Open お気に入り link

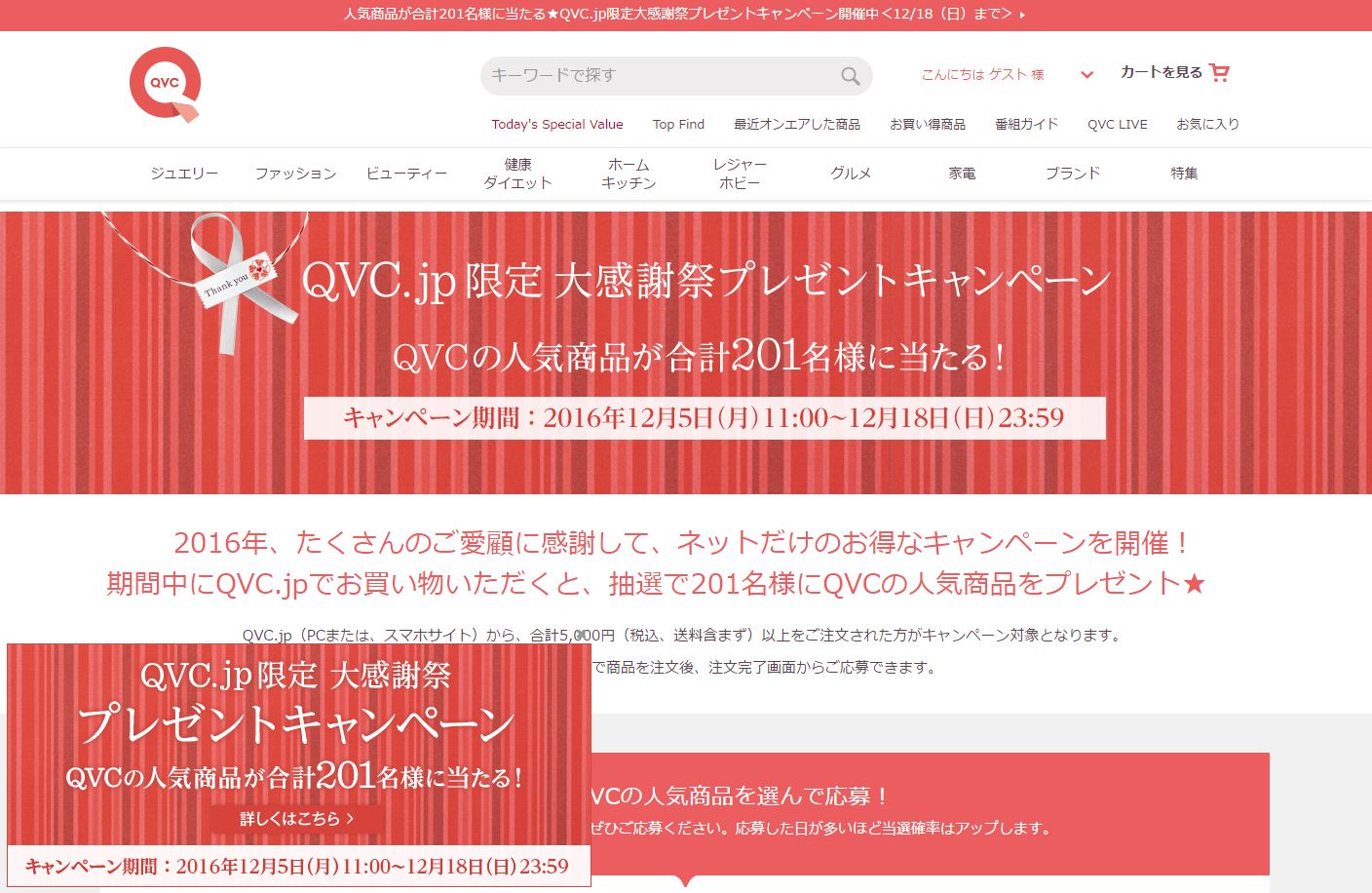click(1208, 124)
